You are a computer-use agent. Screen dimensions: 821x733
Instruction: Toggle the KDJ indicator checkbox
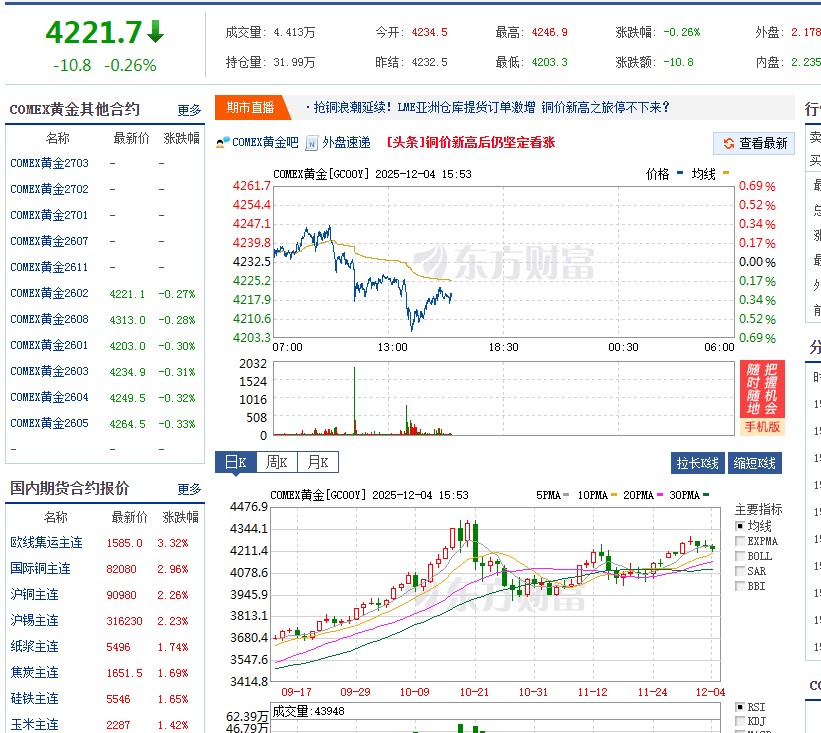pyautogui.click(x=740, y=719)
